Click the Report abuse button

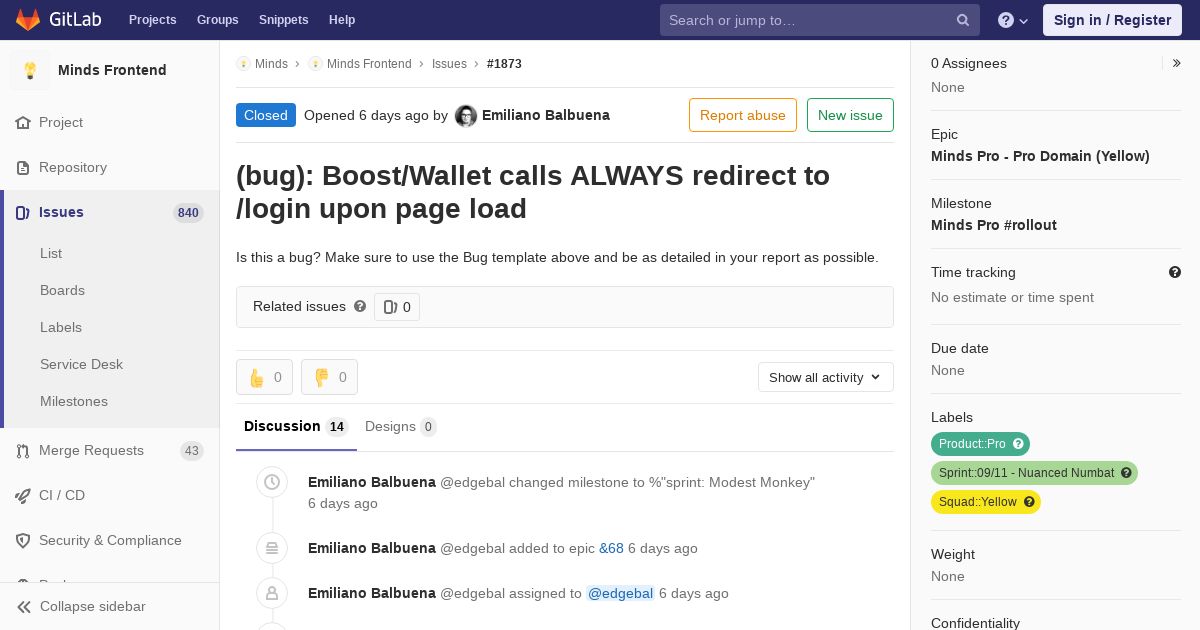[743, 115]
